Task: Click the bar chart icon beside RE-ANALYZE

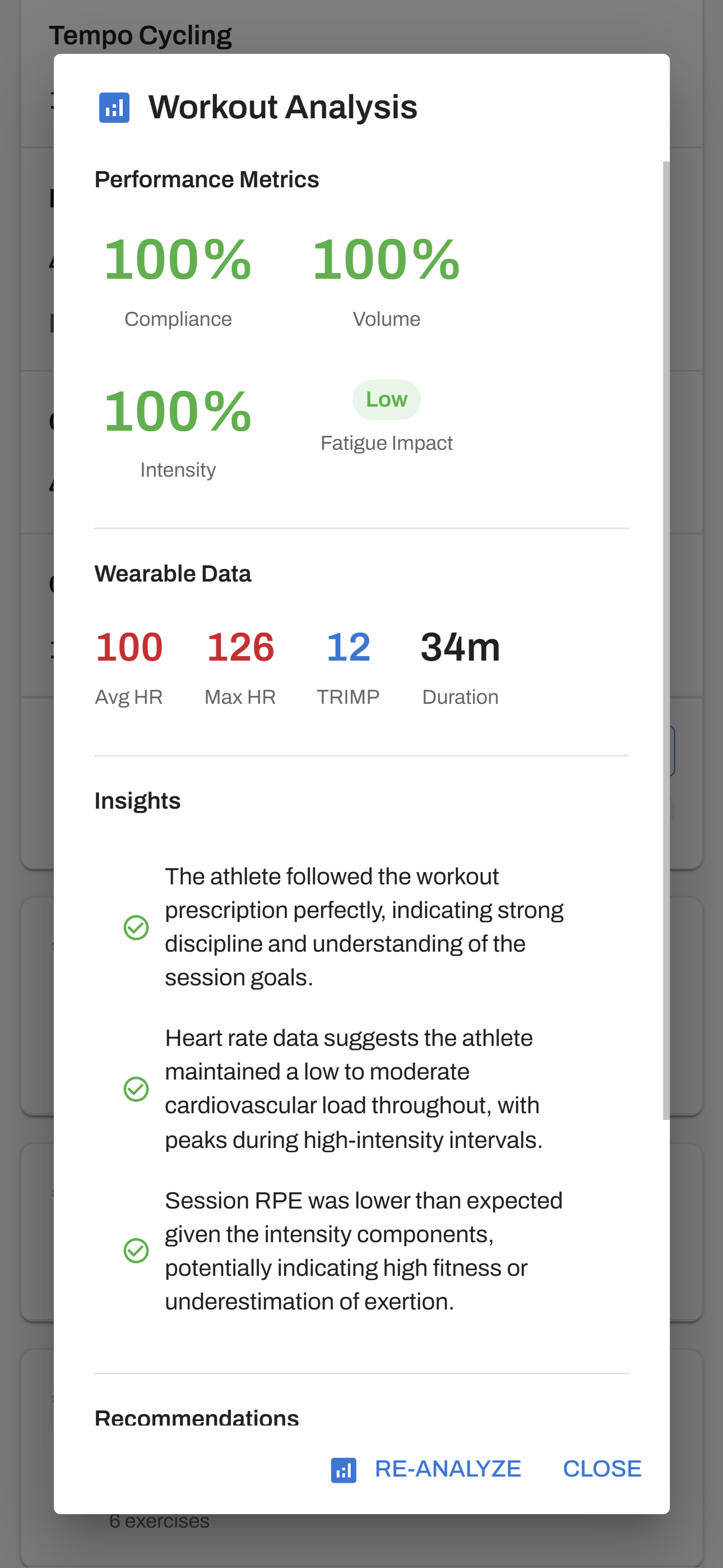Action: 344,1468
